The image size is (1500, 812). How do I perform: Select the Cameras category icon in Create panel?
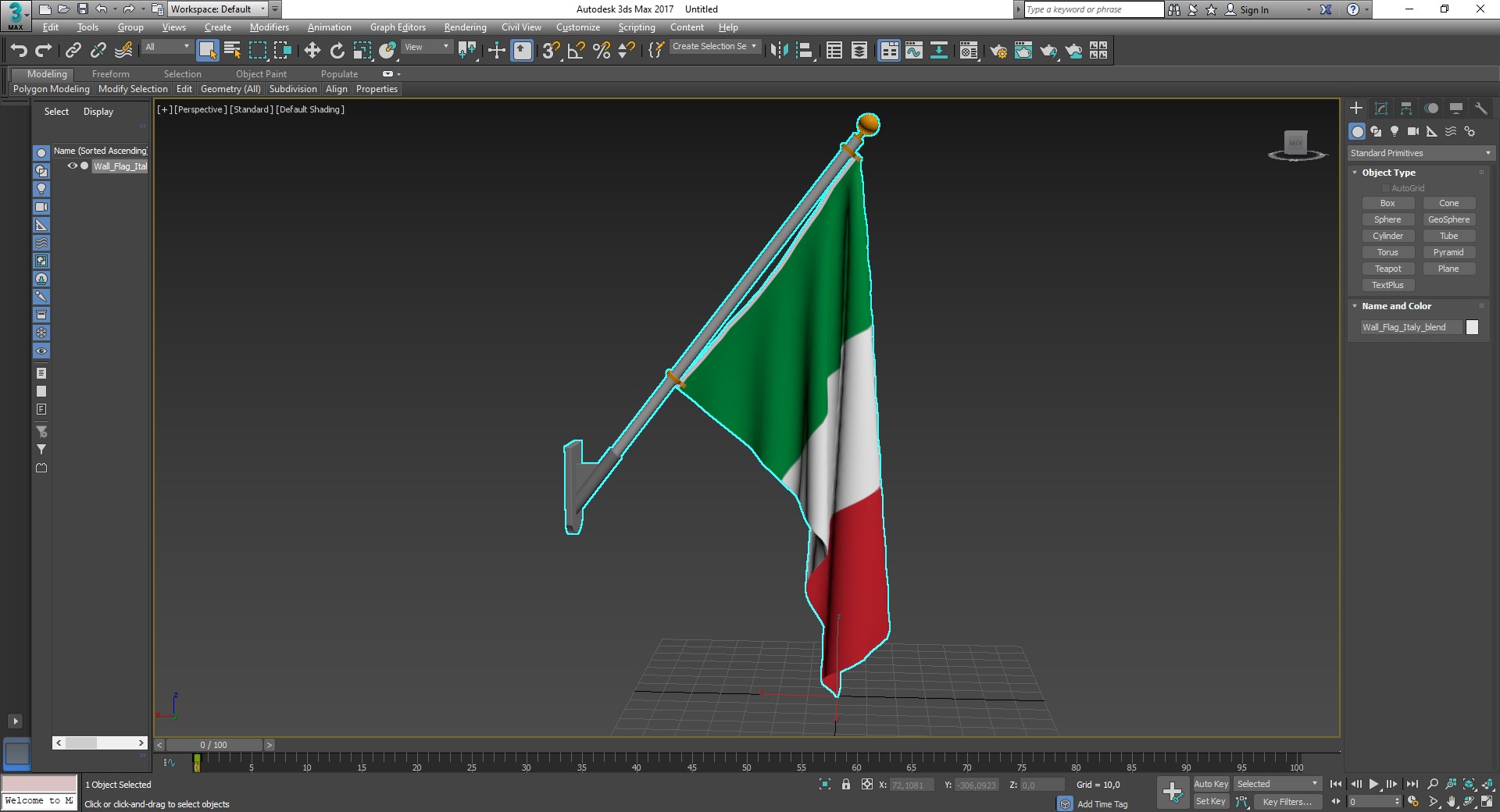[x=1413, y=131]
